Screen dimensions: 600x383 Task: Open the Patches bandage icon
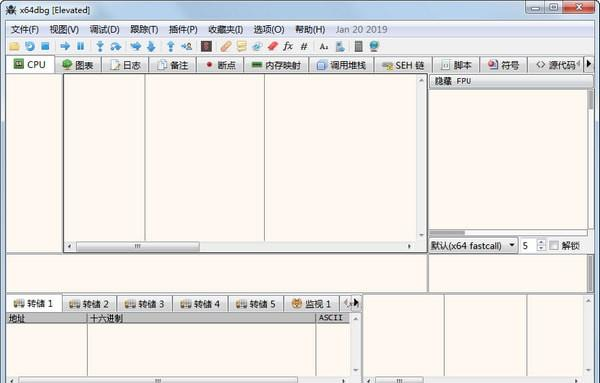point(226,47)
